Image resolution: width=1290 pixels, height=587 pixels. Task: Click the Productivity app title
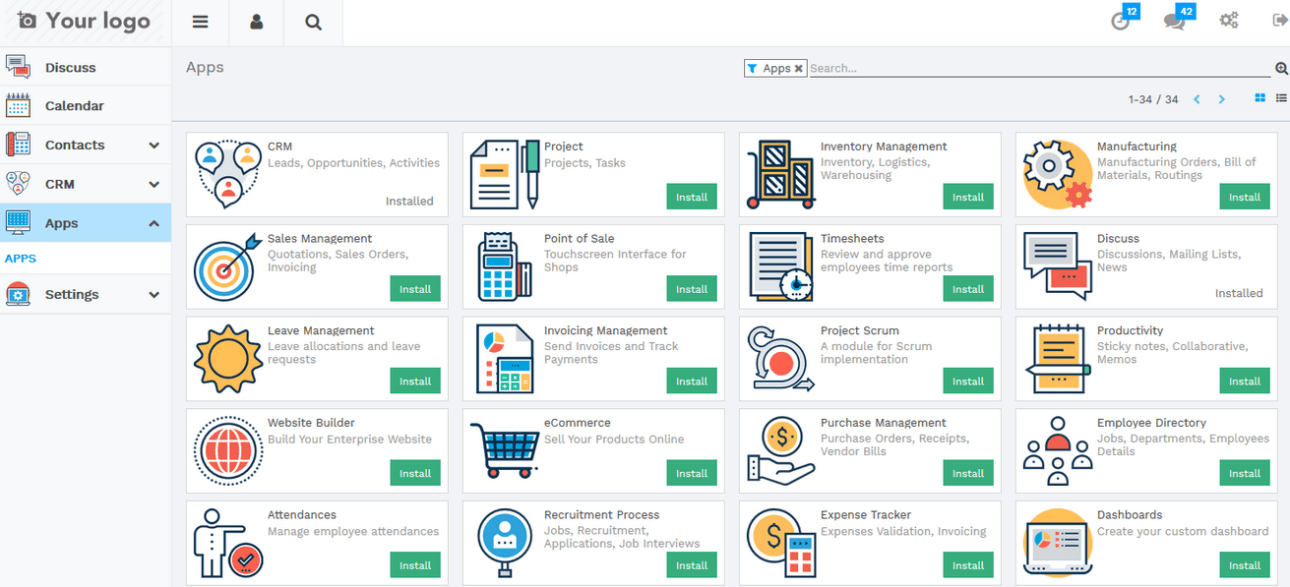(1130, 330)
